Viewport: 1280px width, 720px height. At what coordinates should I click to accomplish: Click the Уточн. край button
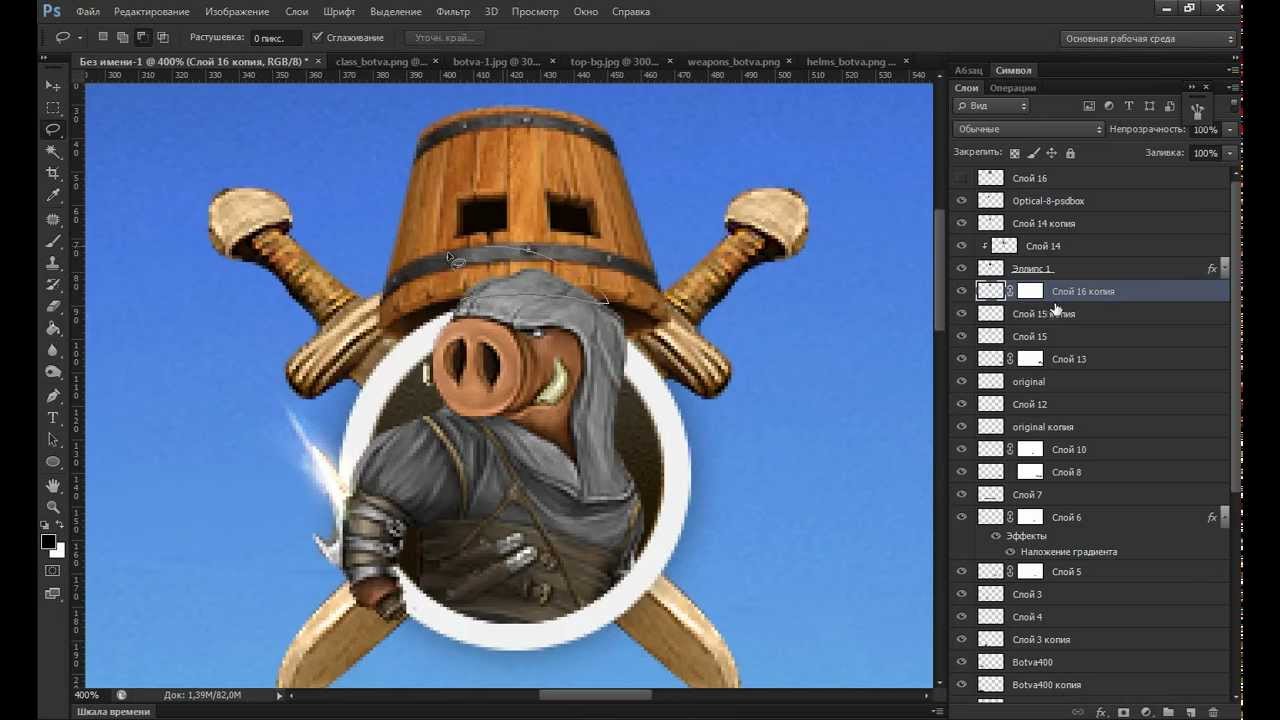pyautogui.click(x=445, y=37)
